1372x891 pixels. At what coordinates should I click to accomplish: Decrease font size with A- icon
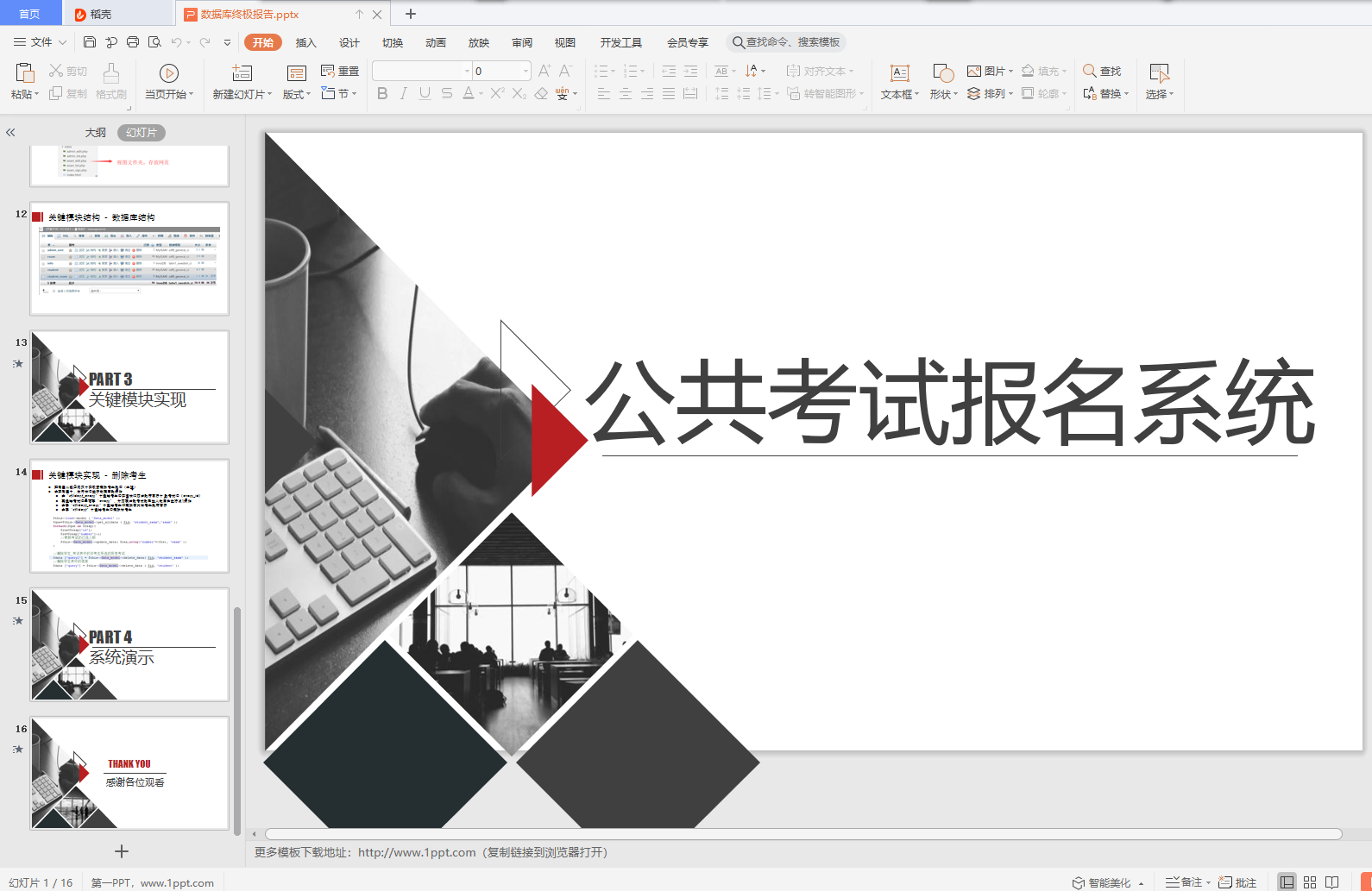[x=566, y=71]
